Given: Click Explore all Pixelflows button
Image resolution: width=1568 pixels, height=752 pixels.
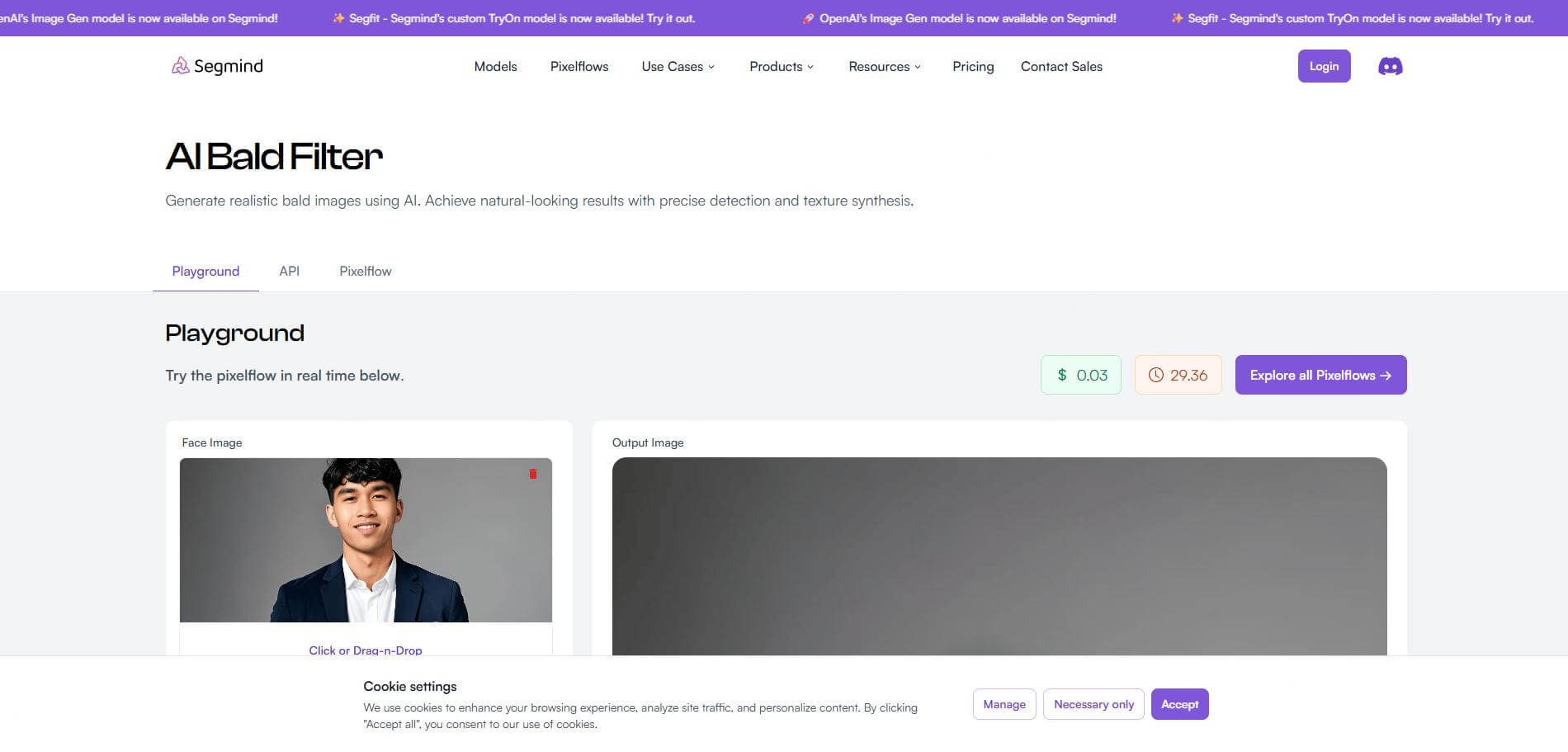Looking at the screenshot, I should click(x=1320, y=375).
